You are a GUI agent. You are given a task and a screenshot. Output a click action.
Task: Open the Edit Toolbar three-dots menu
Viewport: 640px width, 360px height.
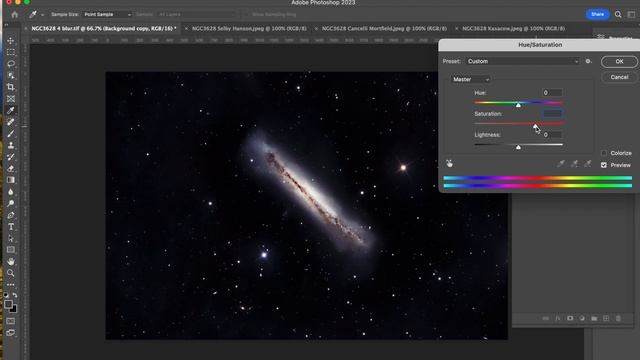(x=11, y=284)
